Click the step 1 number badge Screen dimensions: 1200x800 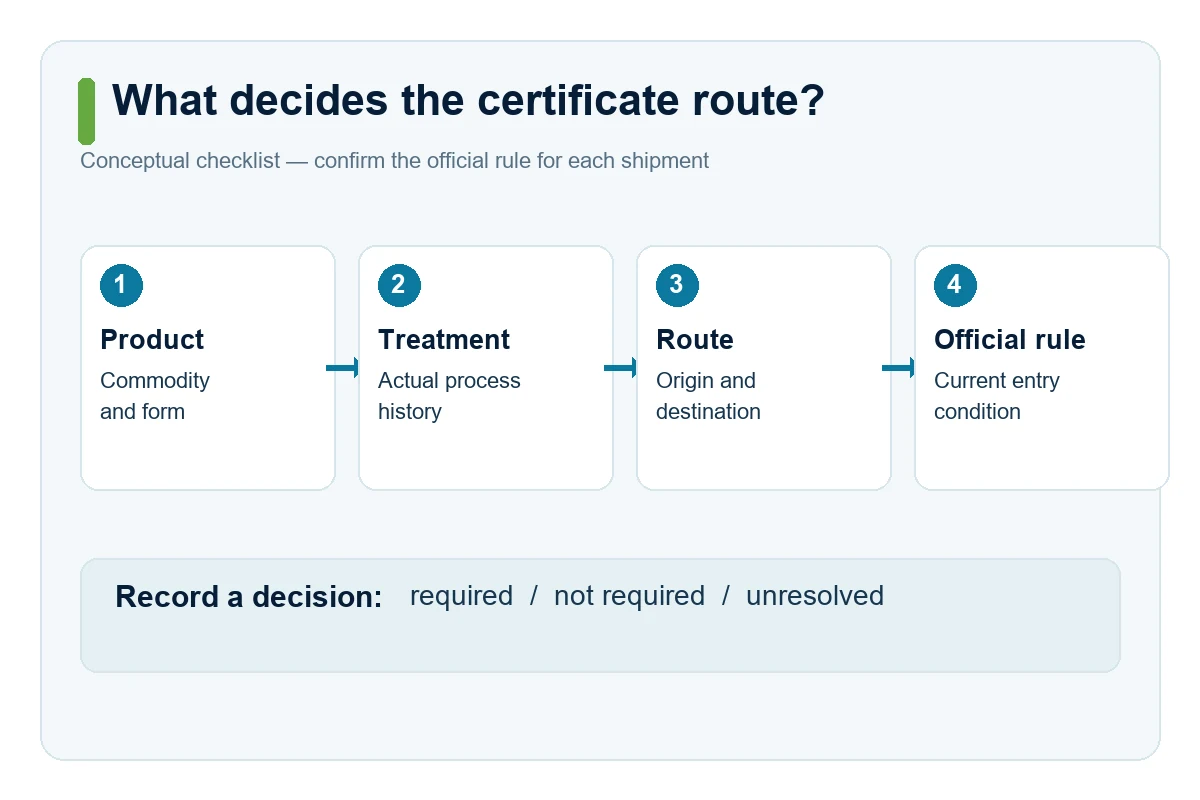pyautogui.click(x=121, y=285)
